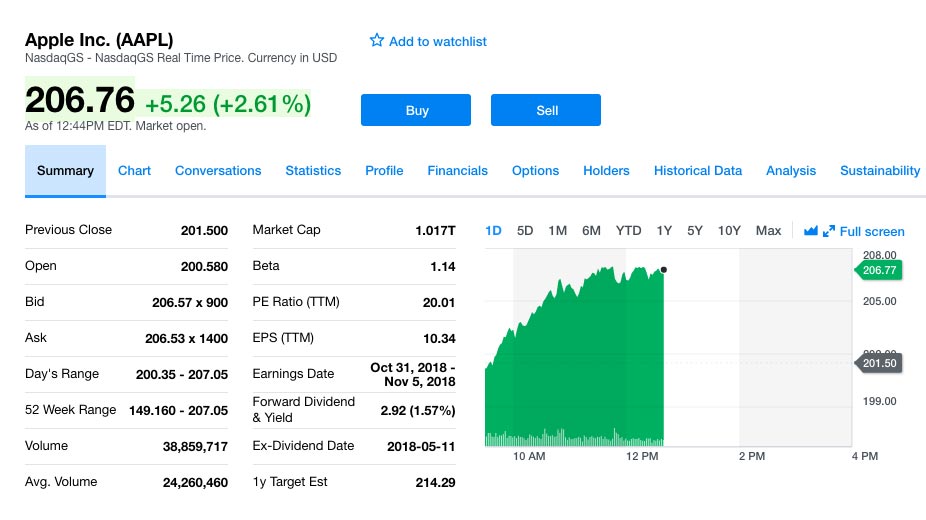926x520 pixels.
Task: Click the gray 201.50 previous close label
Action: (878, 363)
